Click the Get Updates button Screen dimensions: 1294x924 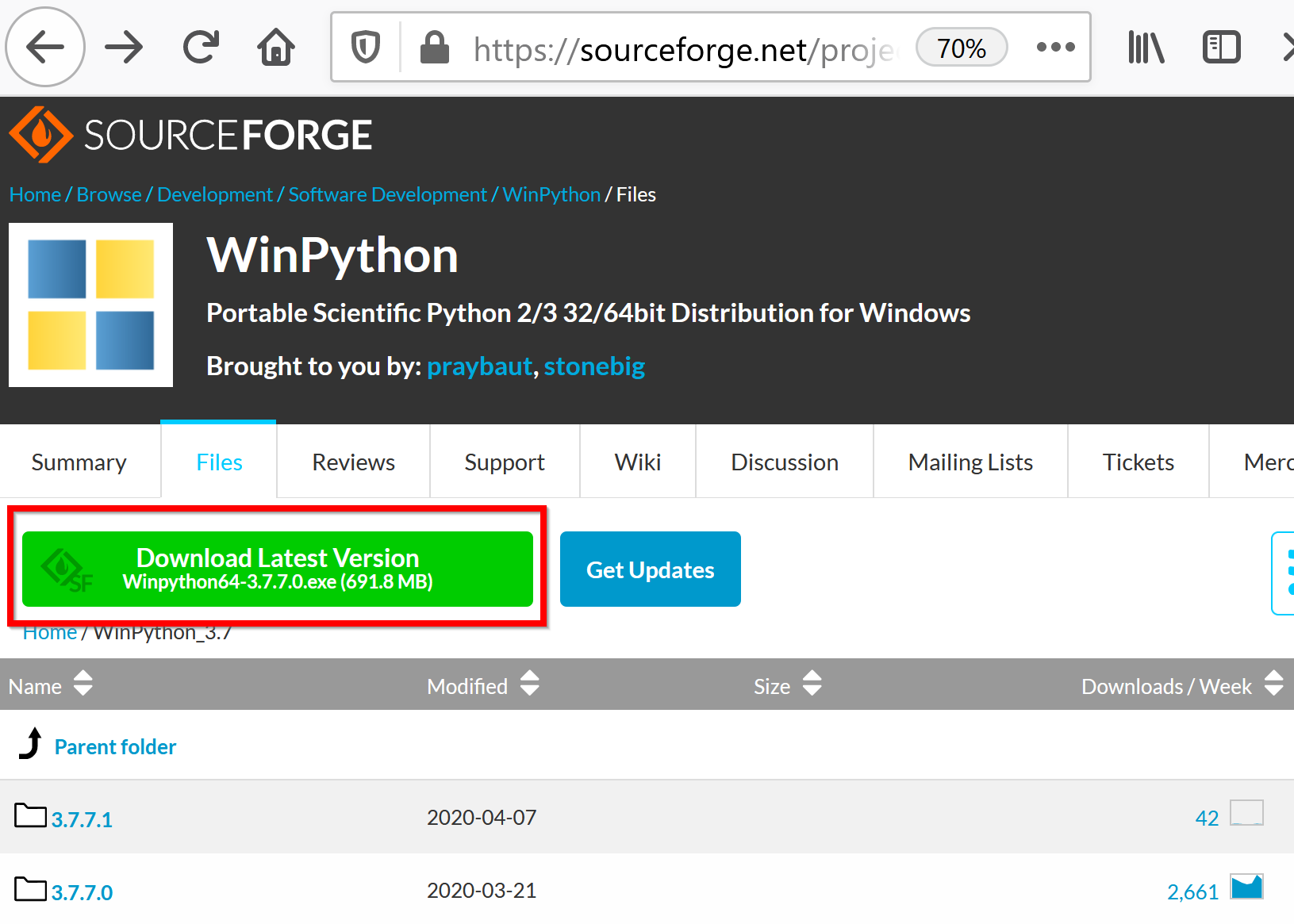(x=651, y=569)
